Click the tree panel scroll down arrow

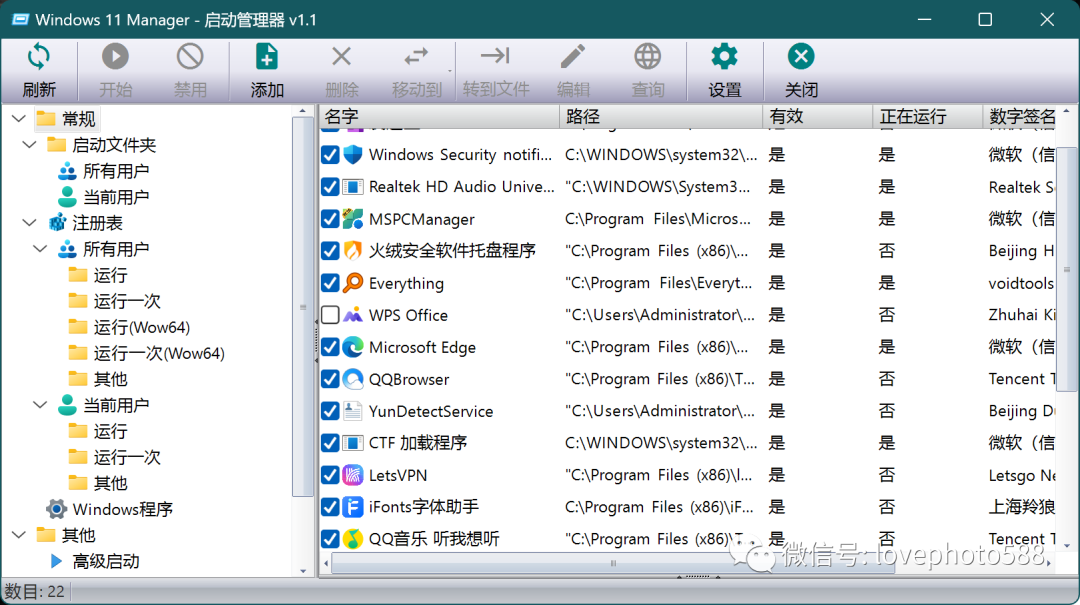pos(303,571)
